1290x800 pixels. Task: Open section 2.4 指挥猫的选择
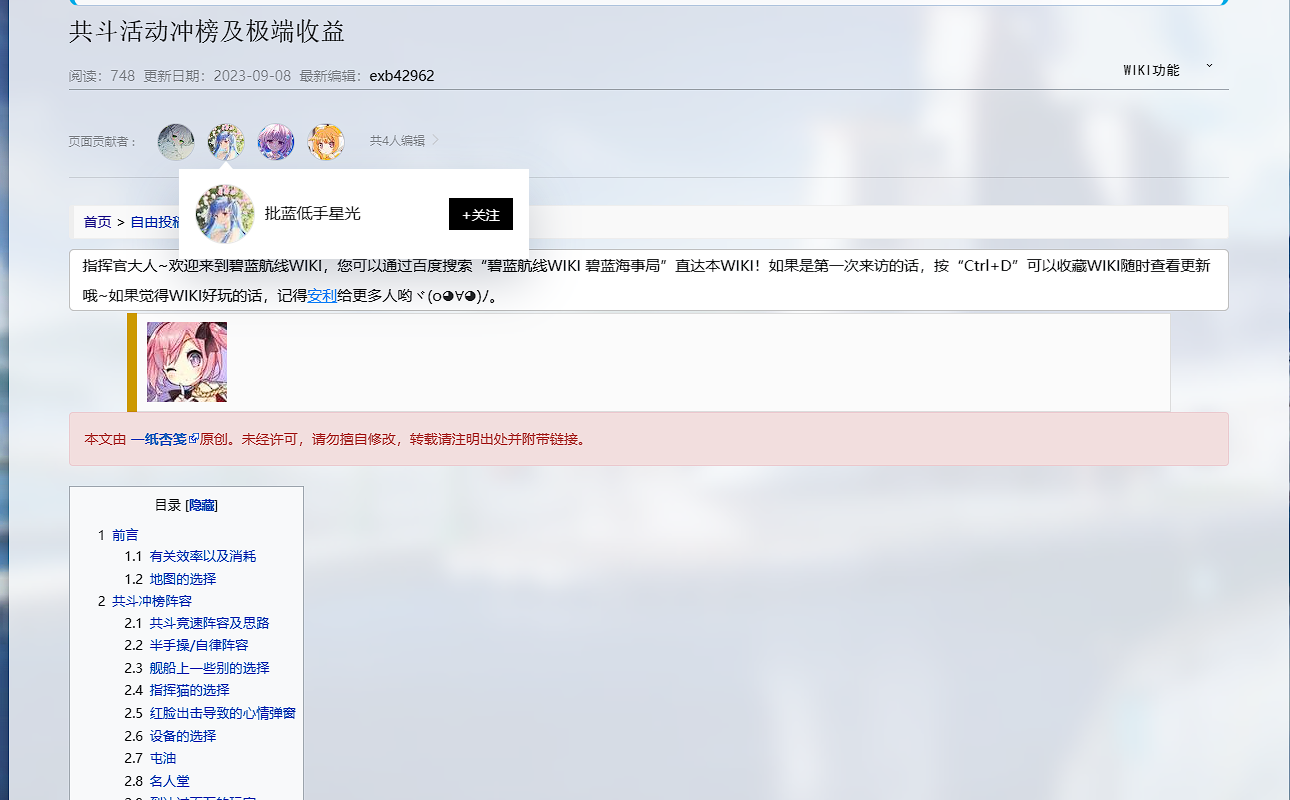(x=189, y=690)
